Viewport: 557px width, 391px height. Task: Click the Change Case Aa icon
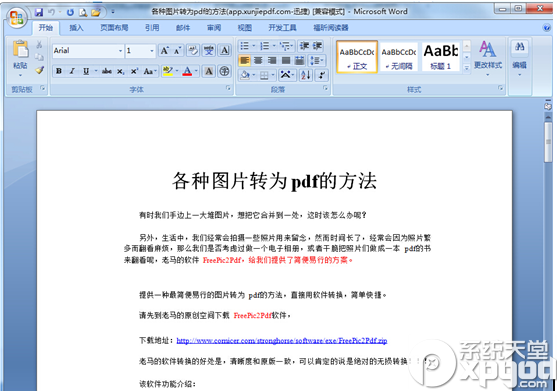click(x=150, y=71)
